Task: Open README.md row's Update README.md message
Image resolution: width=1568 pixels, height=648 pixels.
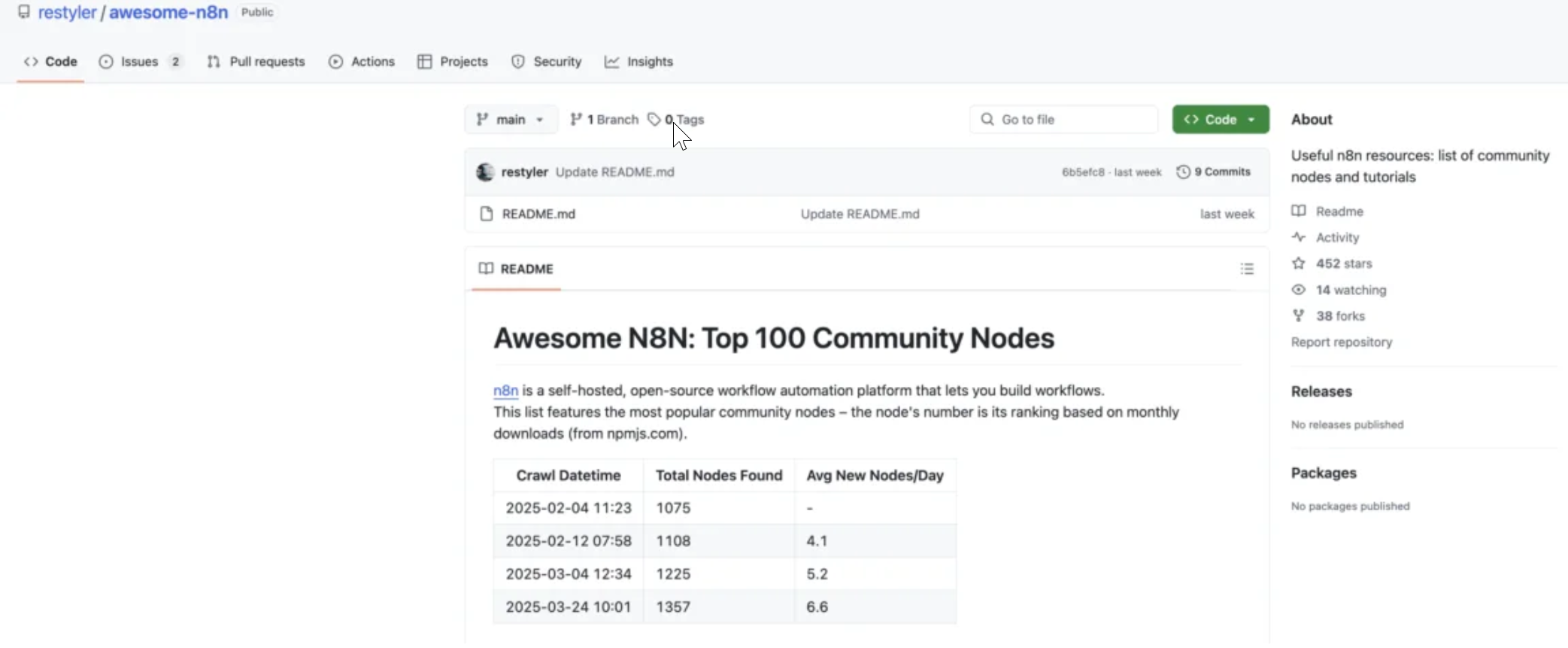Action: click(860, 214)
